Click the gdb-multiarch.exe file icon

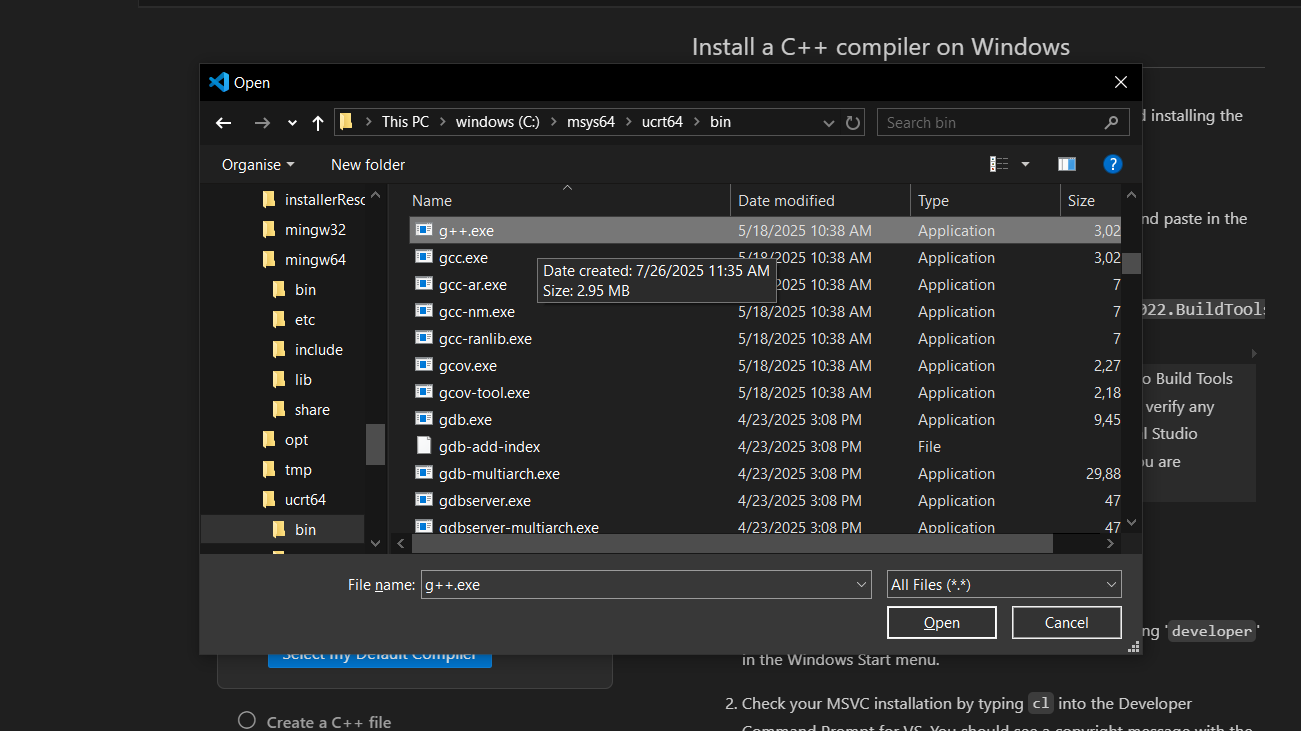(424, 473)
